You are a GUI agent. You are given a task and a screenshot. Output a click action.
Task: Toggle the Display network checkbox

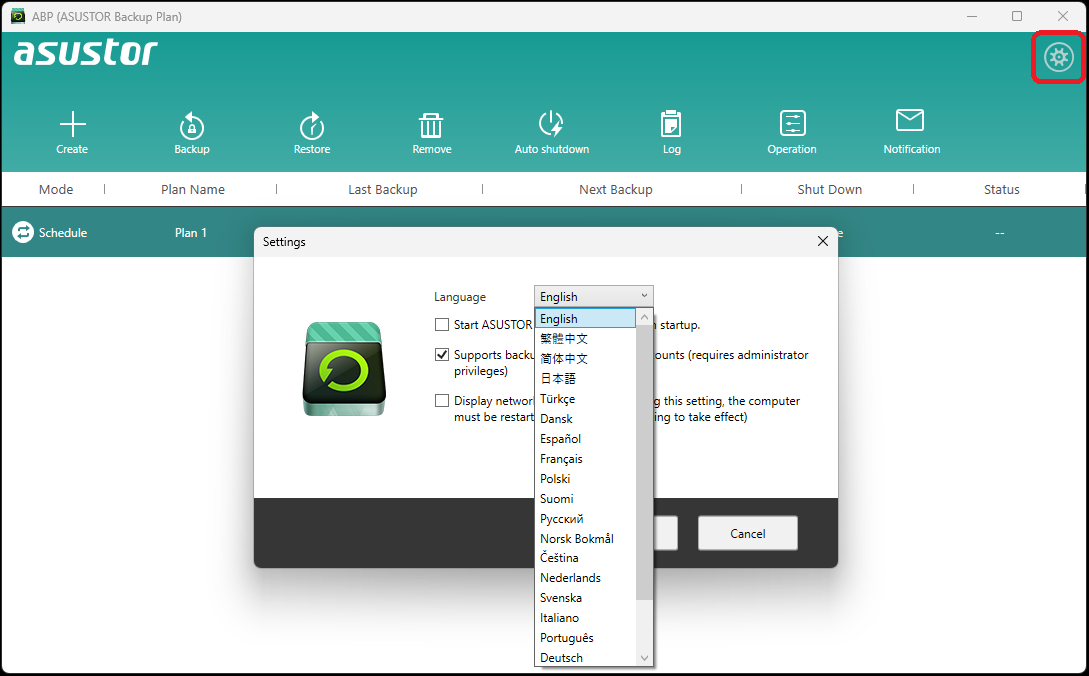tap(442, 401)
